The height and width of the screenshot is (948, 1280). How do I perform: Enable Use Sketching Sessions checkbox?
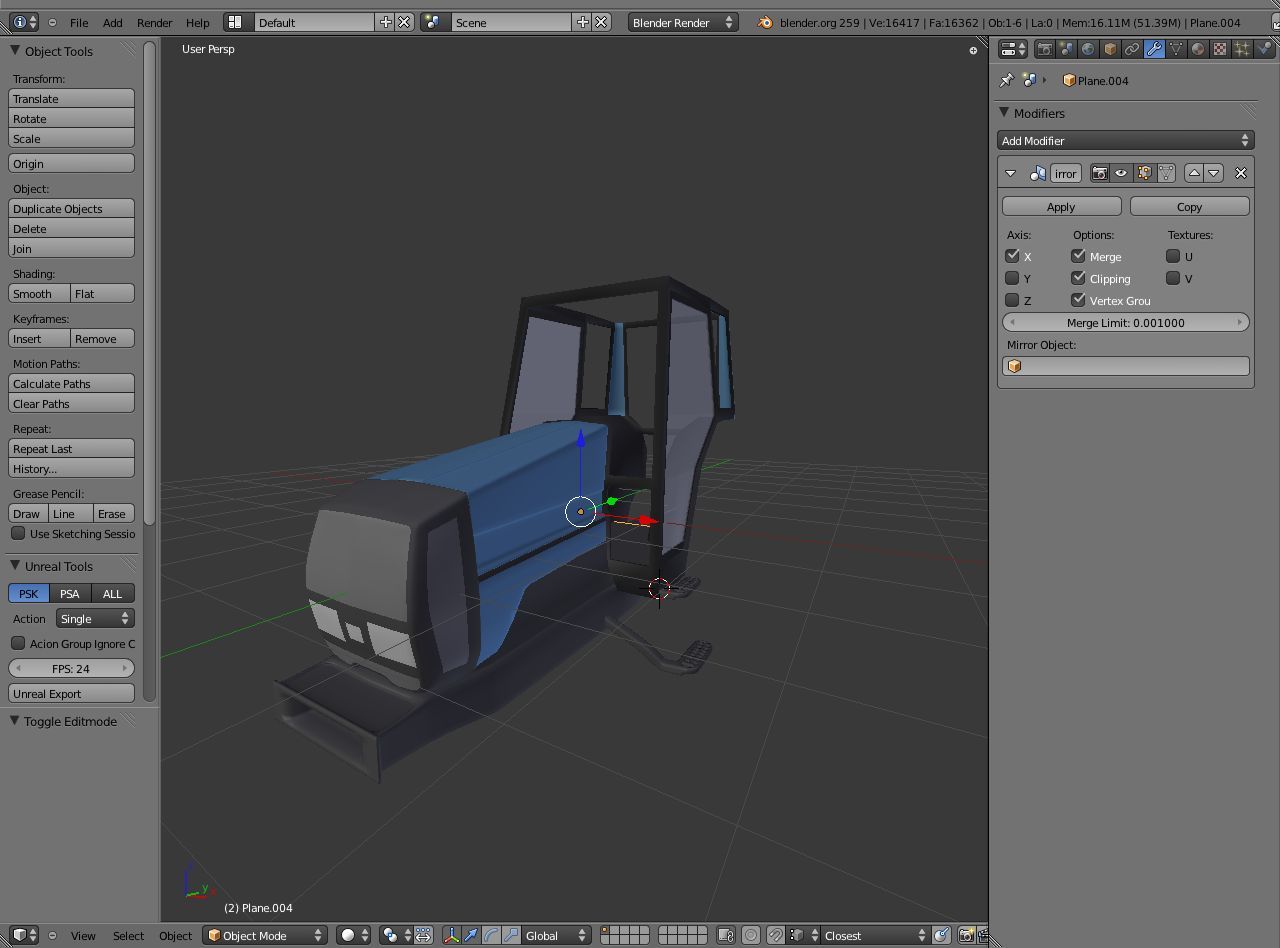[18, 533]
